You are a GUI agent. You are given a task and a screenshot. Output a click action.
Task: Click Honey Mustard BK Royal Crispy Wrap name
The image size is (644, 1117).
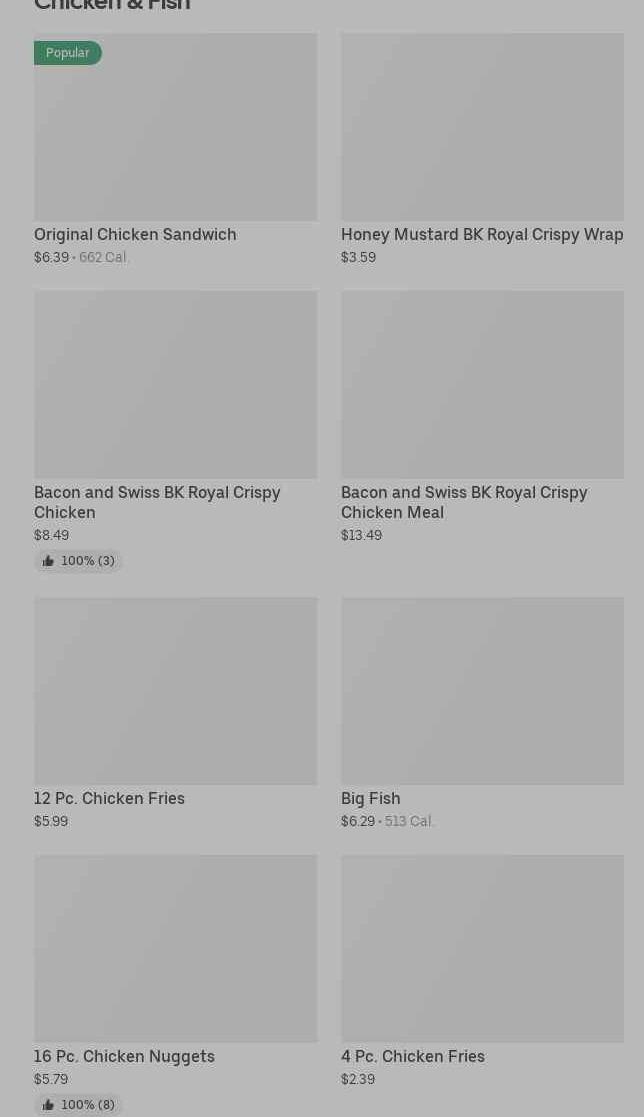click(x=482, y=234)
